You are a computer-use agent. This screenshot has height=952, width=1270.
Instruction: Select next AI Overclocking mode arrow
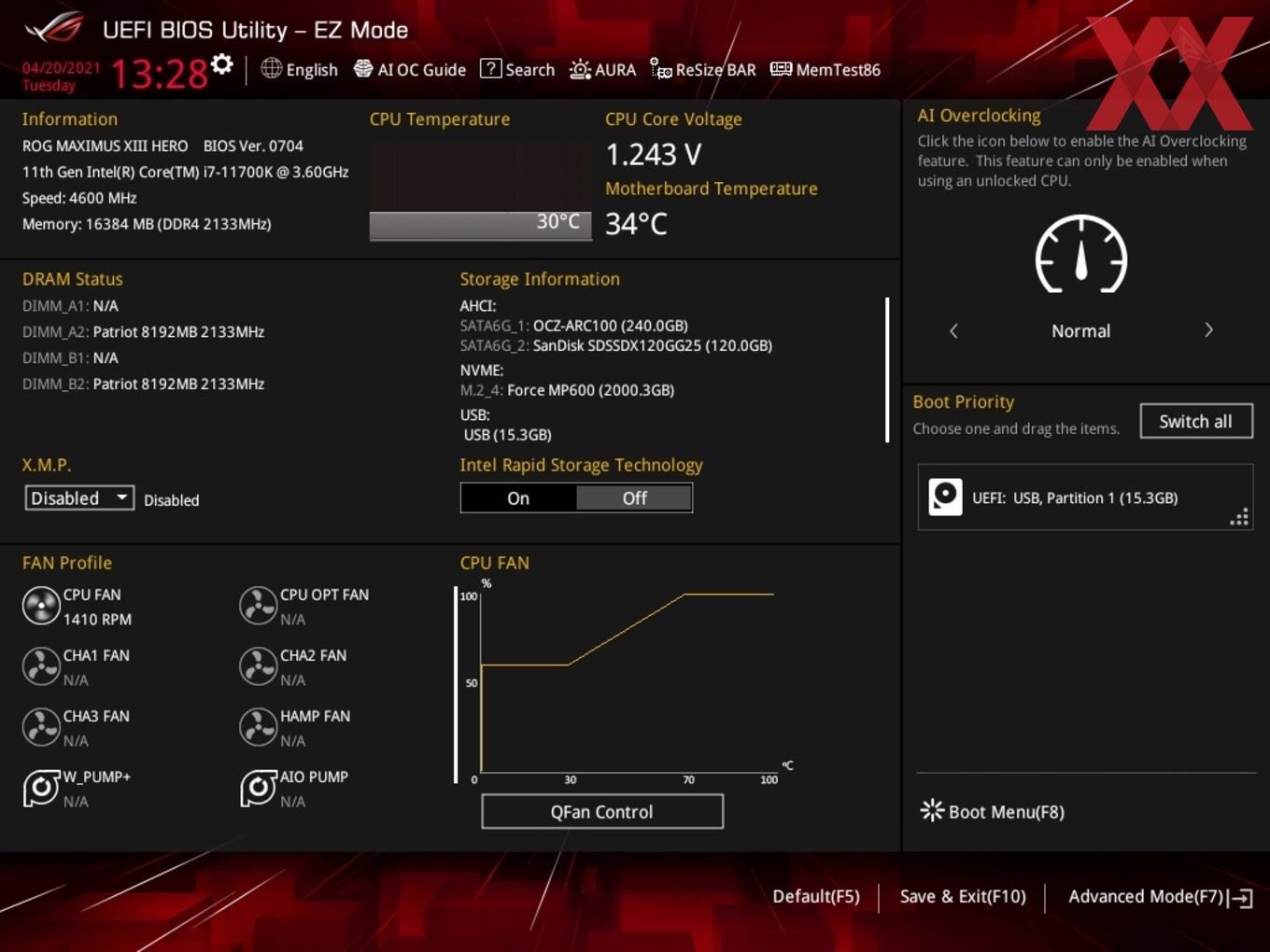point(1208,330)
